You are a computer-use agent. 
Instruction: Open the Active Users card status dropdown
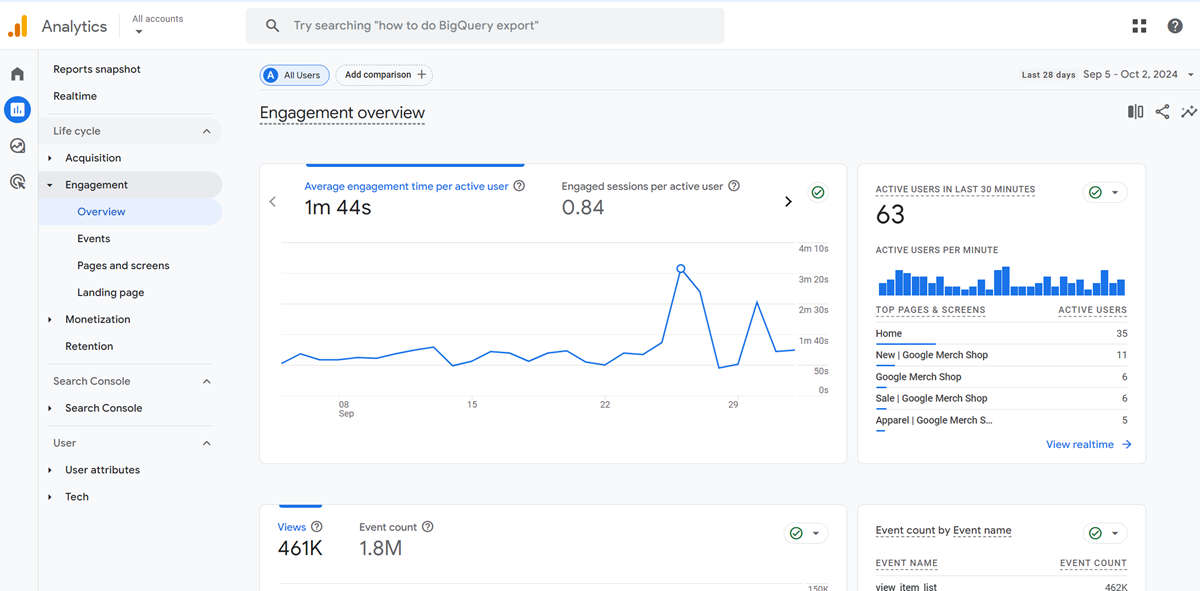click(x=1105, y=192)
